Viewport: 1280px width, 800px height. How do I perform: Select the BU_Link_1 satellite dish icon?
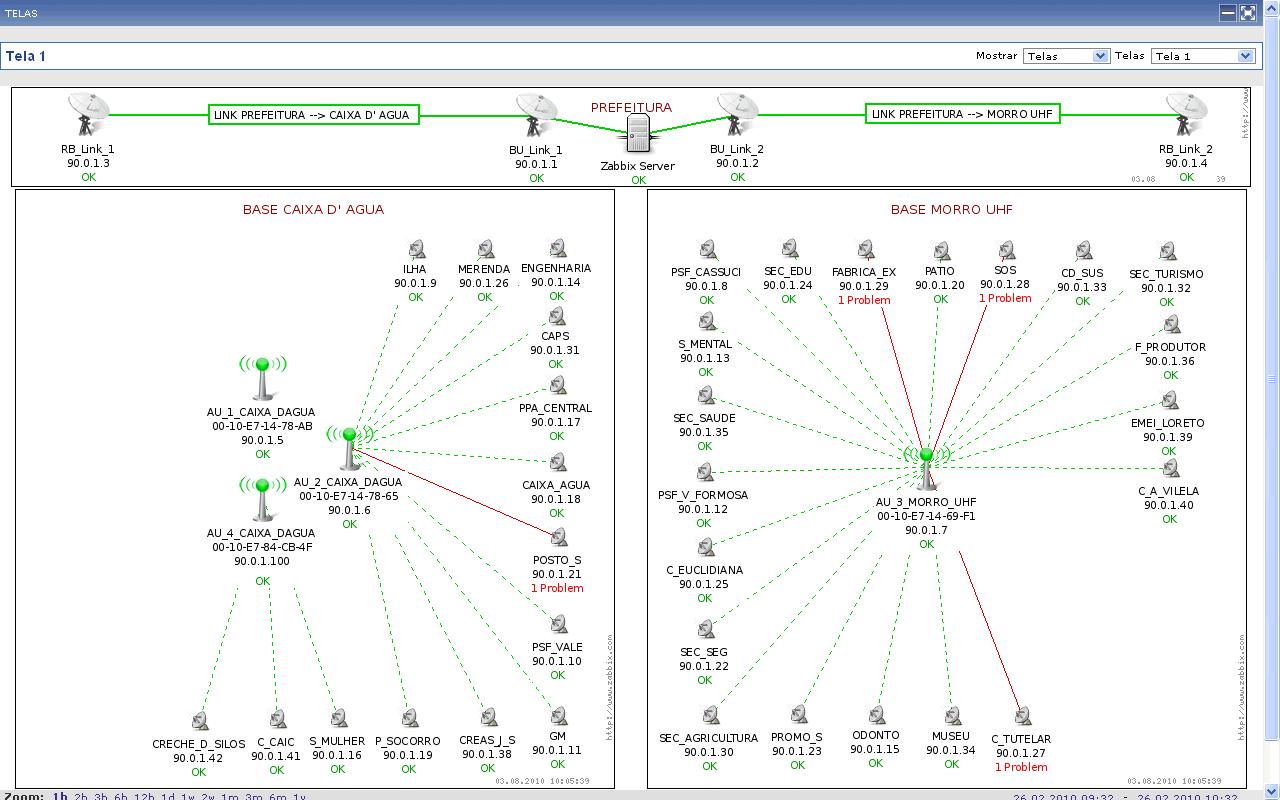point(536,116)
